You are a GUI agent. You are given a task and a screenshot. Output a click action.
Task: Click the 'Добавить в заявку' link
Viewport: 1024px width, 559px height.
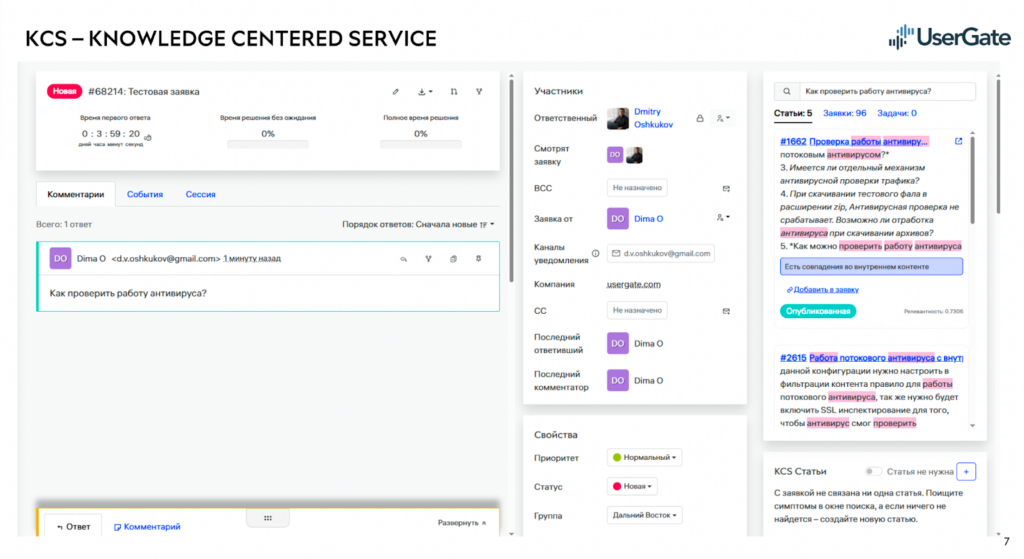[822, 290]
